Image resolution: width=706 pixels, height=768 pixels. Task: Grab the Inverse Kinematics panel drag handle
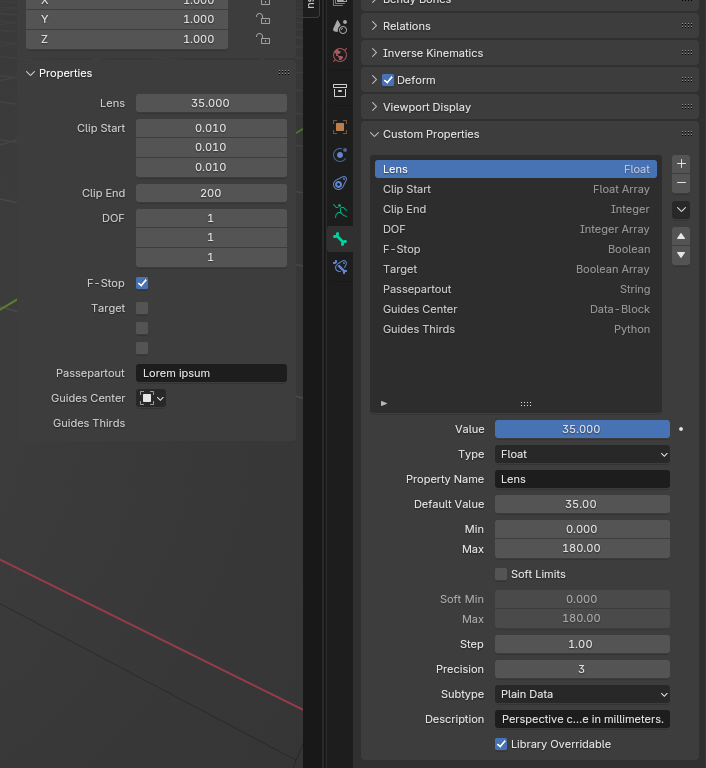[687, 53]
